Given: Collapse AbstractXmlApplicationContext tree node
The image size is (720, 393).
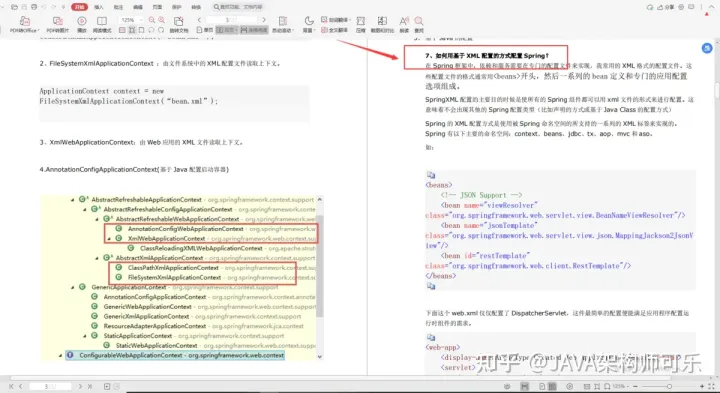Looking at the screenshot, I should [x=97, y=258].
